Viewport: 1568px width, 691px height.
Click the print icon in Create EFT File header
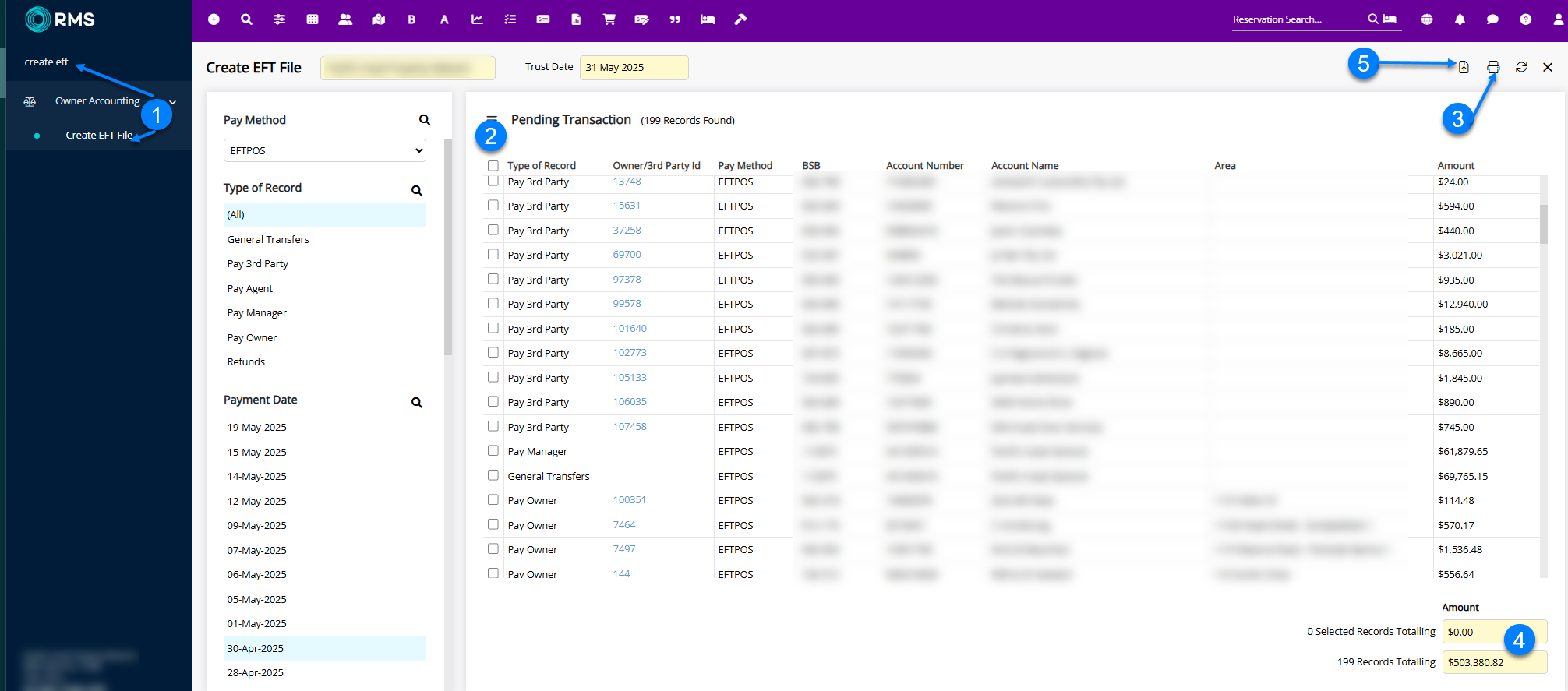coord(1492,68)
